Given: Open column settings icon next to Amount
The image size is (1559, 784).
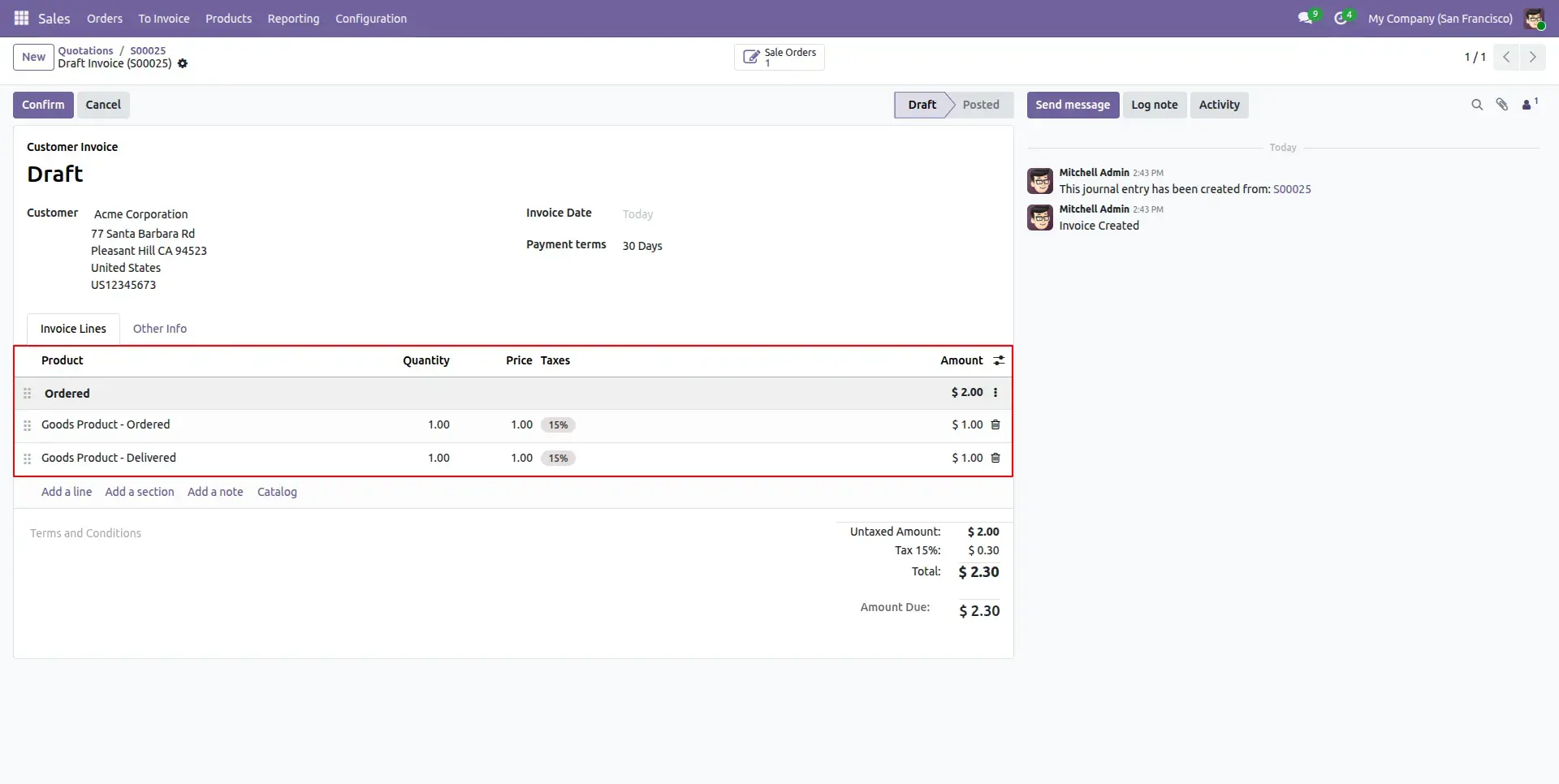Looking at the screenshot, I should pyautogui.click(x=999, y=360).
